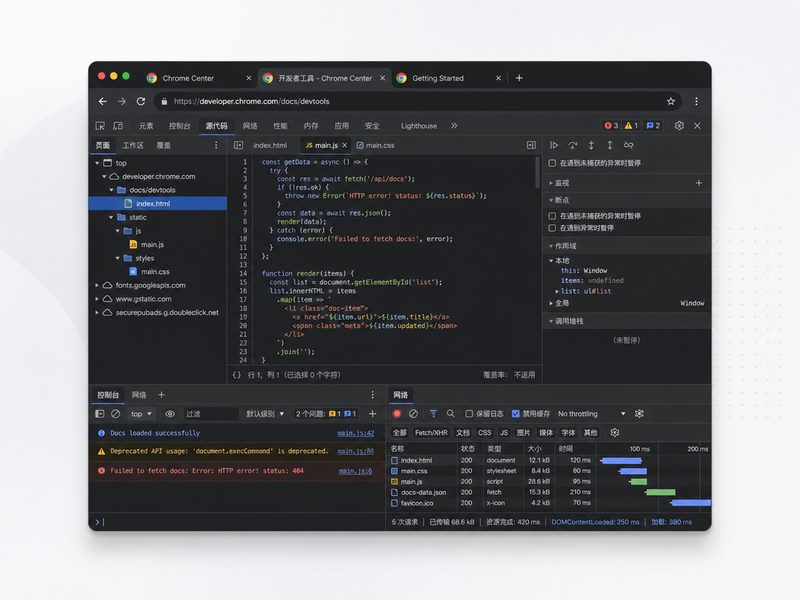This screenshot has width=800, height=600.
Task: Open a new browser tab
Action: pos(519,78)
